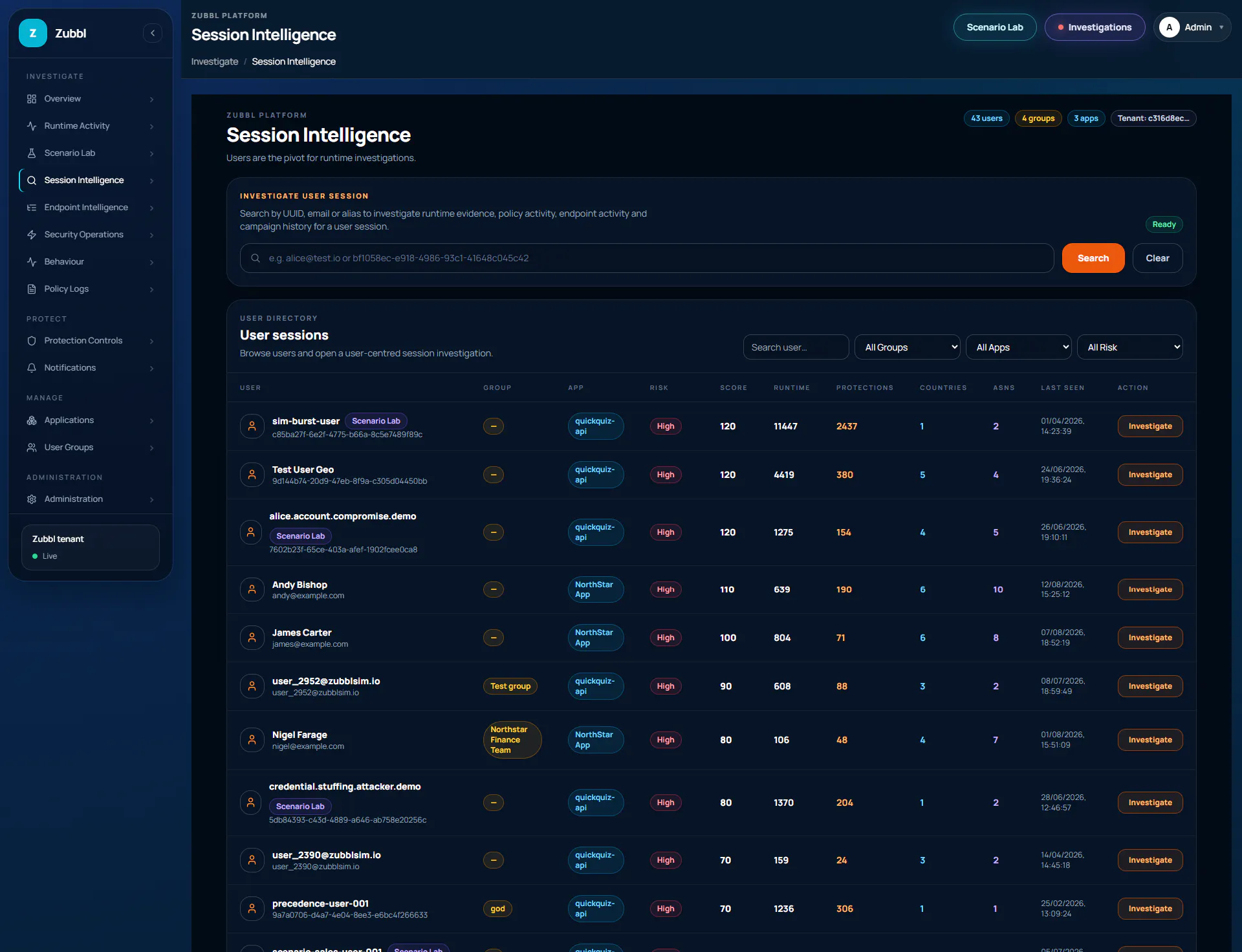Click sim-burst-user avatar icon

252,426
